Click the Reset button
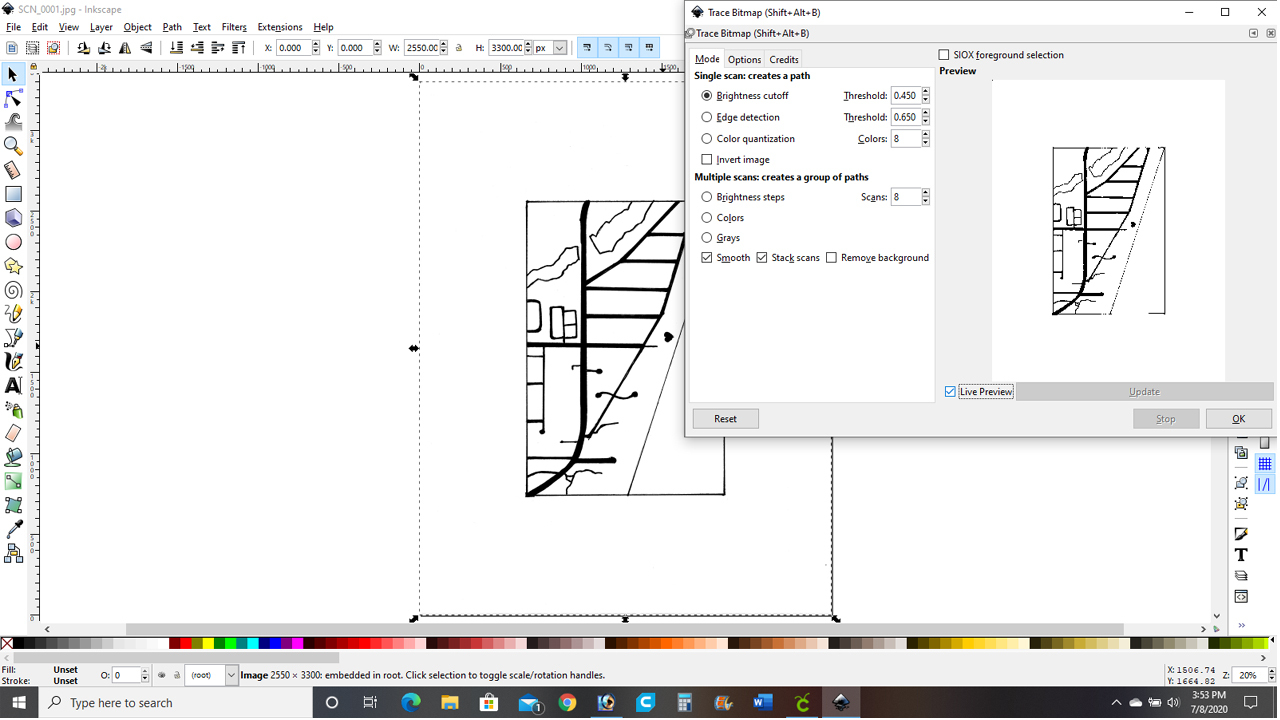1280x720 pixels. (x=725, y=419)
